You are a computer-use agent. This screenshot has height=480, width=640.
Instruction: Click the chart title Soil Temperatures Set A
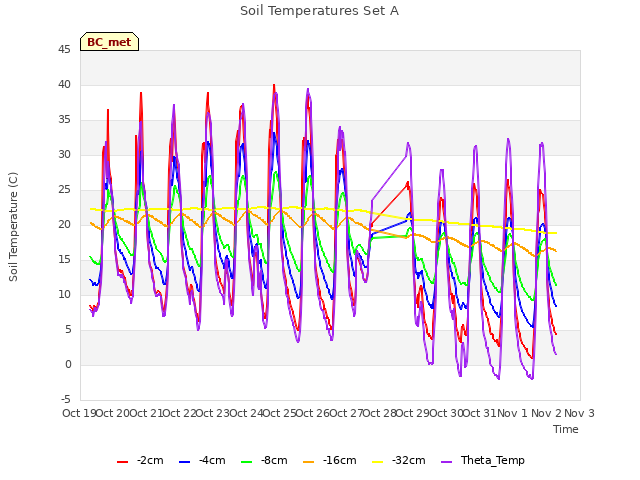pyautogui.click(x=320, y=11)
